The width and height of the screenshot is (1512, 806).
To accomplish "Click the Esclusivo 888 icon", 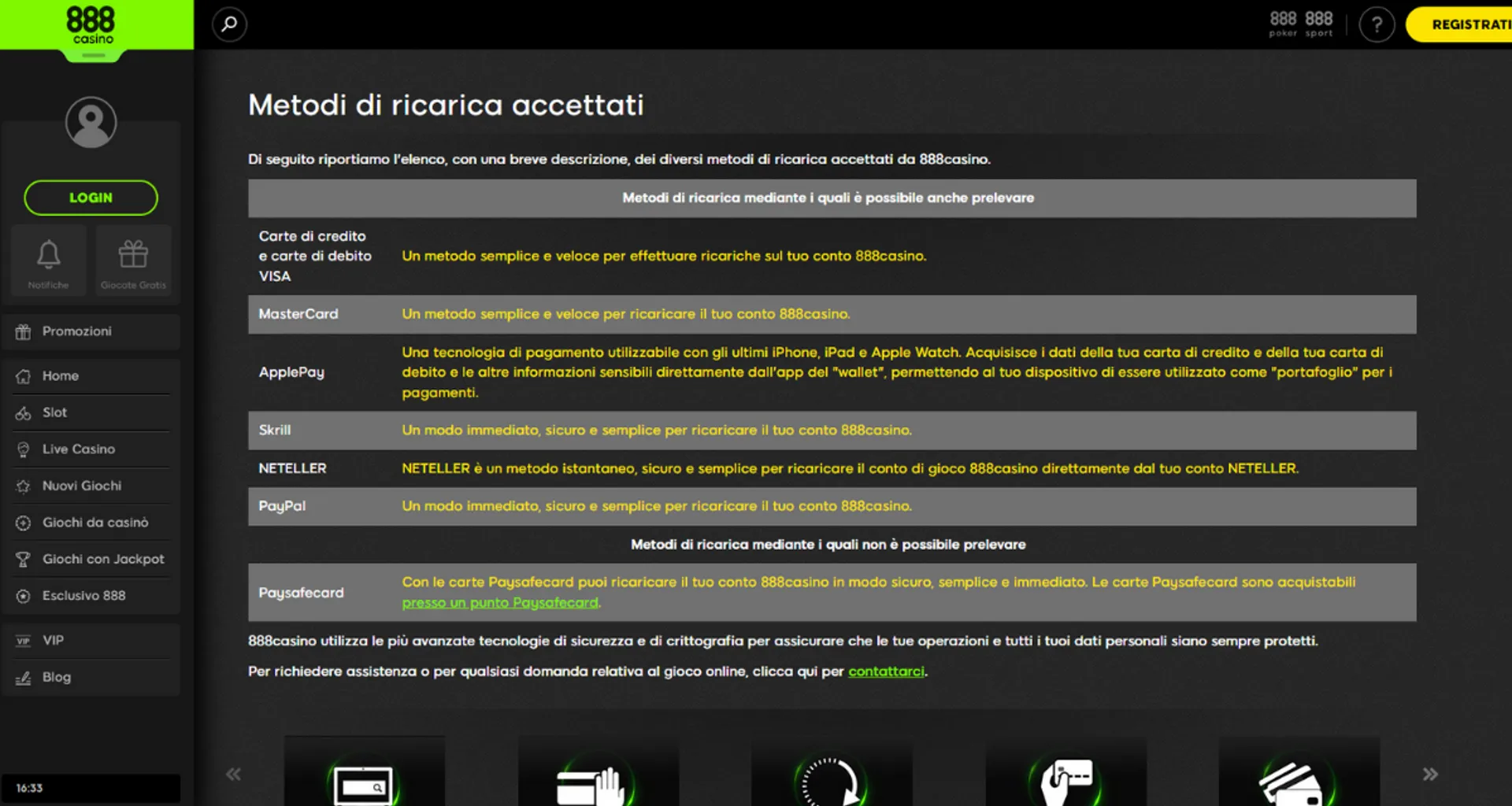I will [x=23, y=596].
